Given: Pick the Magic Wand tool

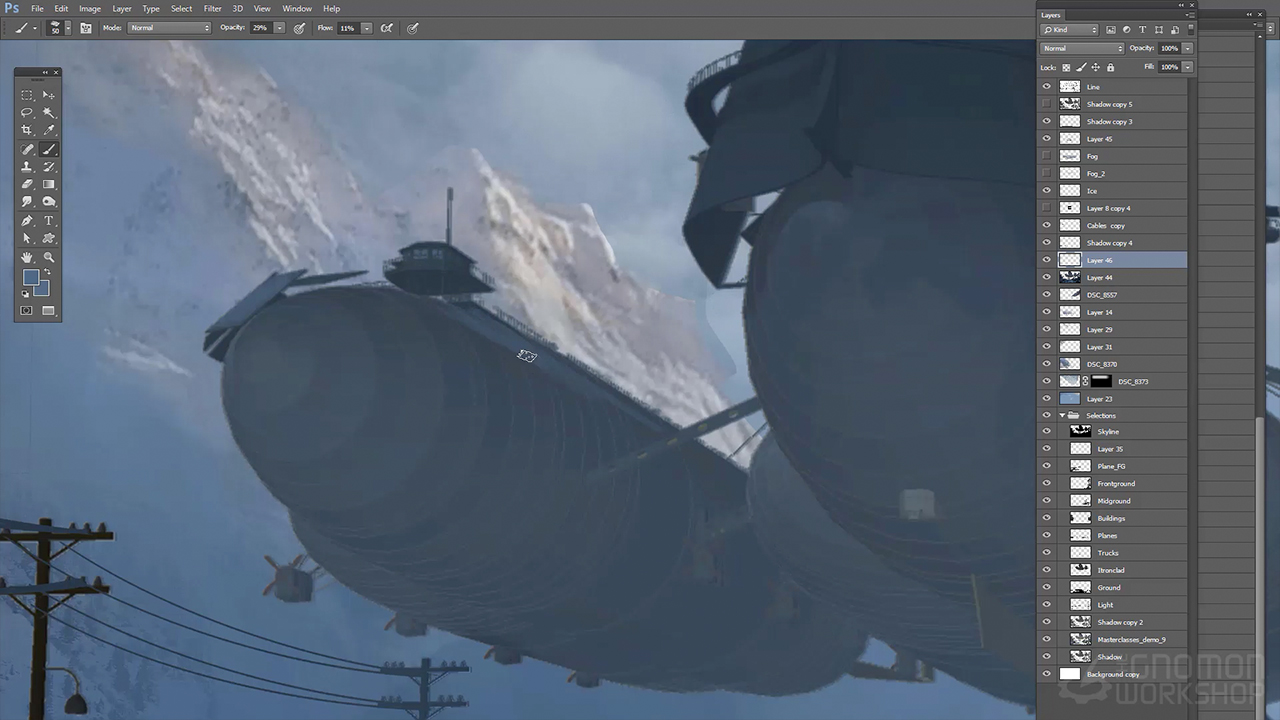Looking at the screenshot, I should point(49,113).
